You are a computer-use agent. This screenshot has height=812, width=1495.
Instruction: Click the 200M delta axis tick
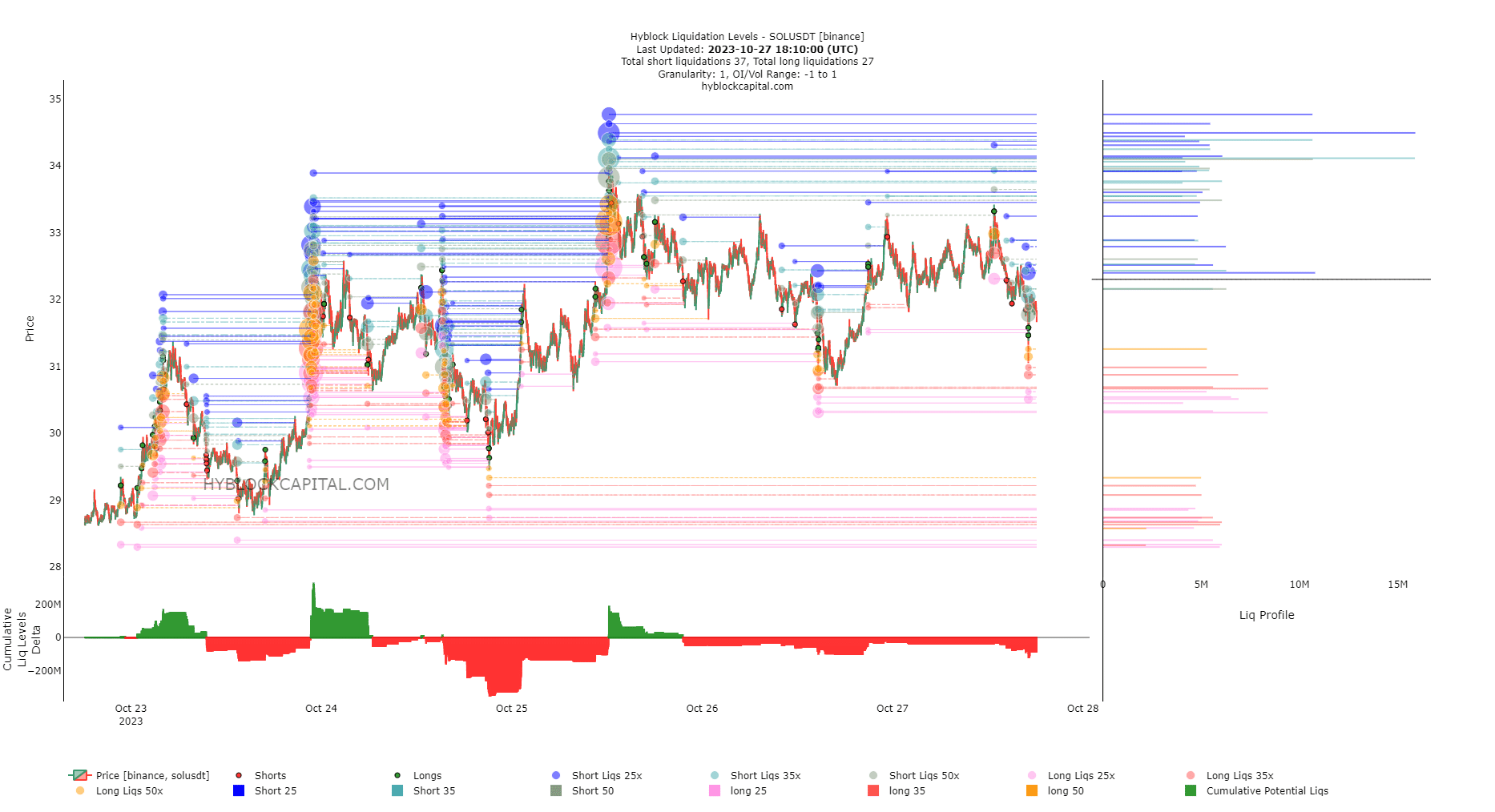tap(48, 605)
